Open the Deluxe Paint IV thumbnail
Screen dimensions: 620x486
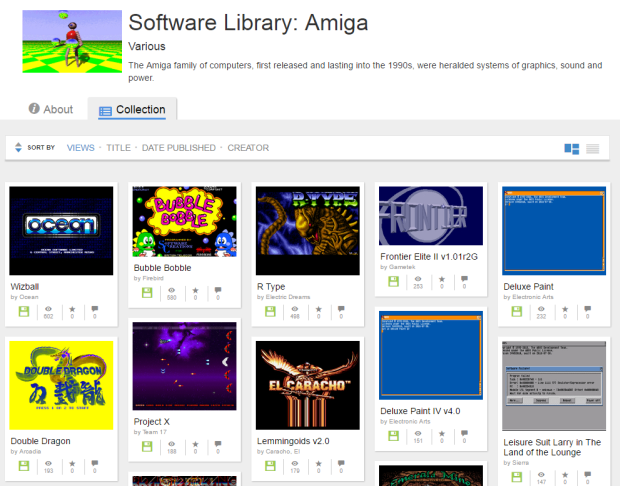click(x=431, y=356)
